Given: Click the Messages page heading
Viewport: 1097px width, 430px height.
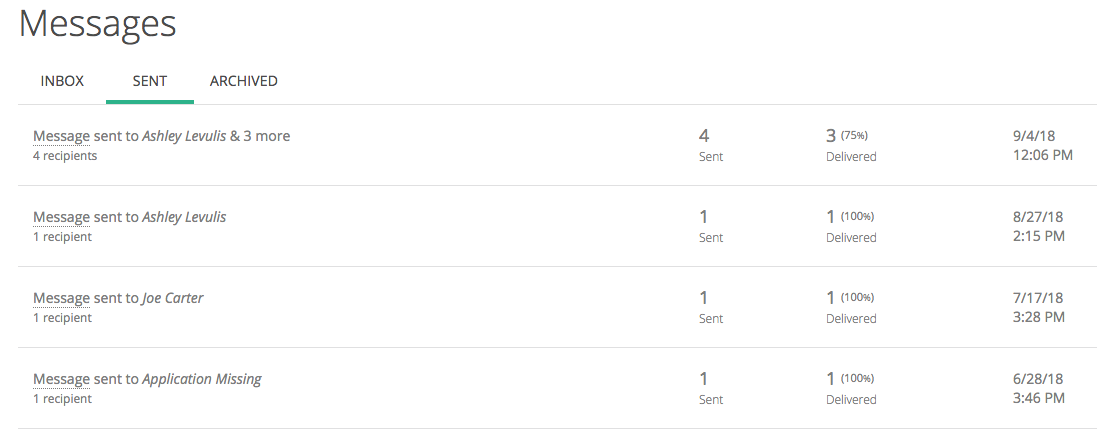Looking at the screenshot, I should coord(98,23).
